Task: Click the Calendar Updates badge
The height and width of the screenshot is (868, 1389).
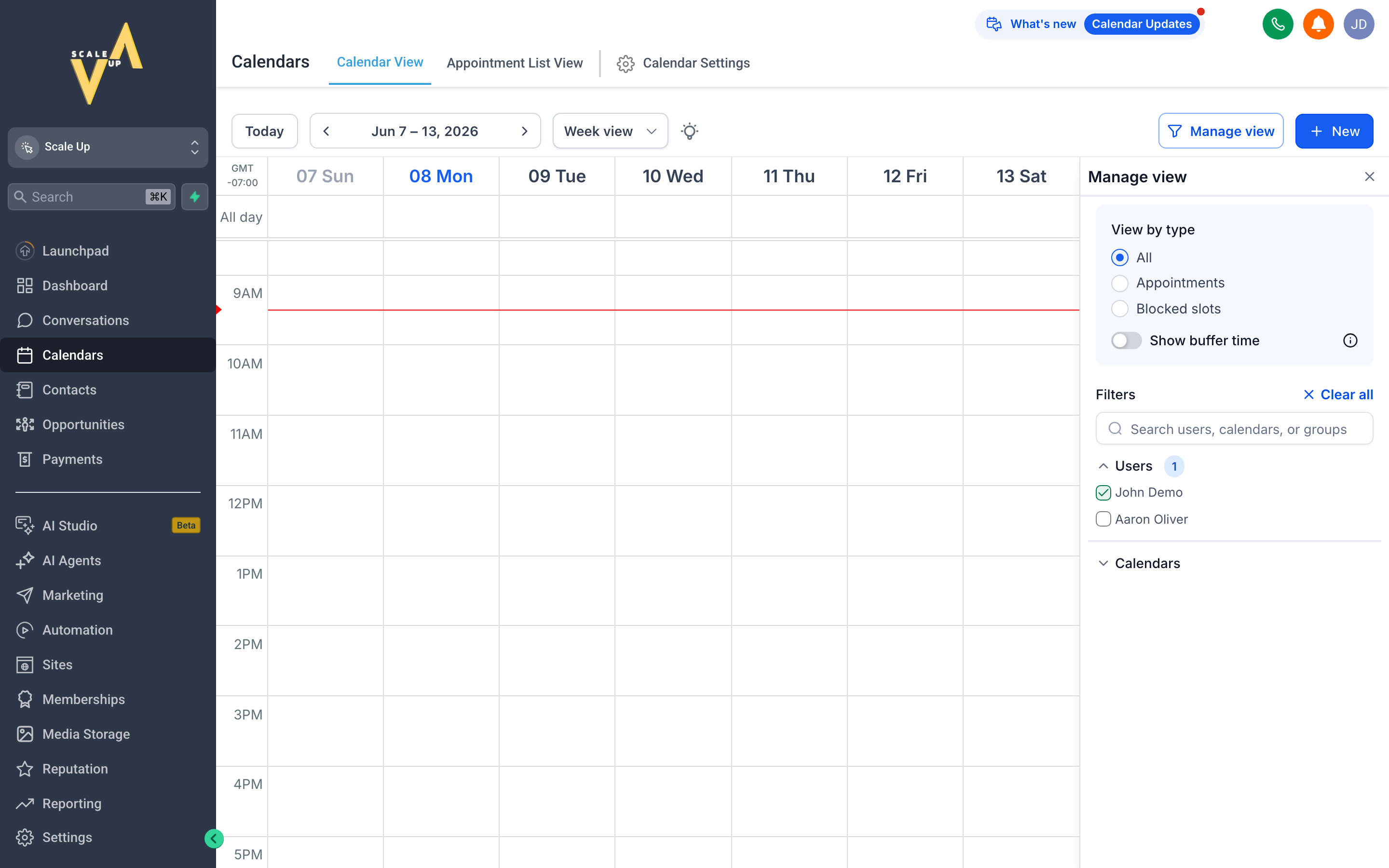Action: click(1141, 24)
